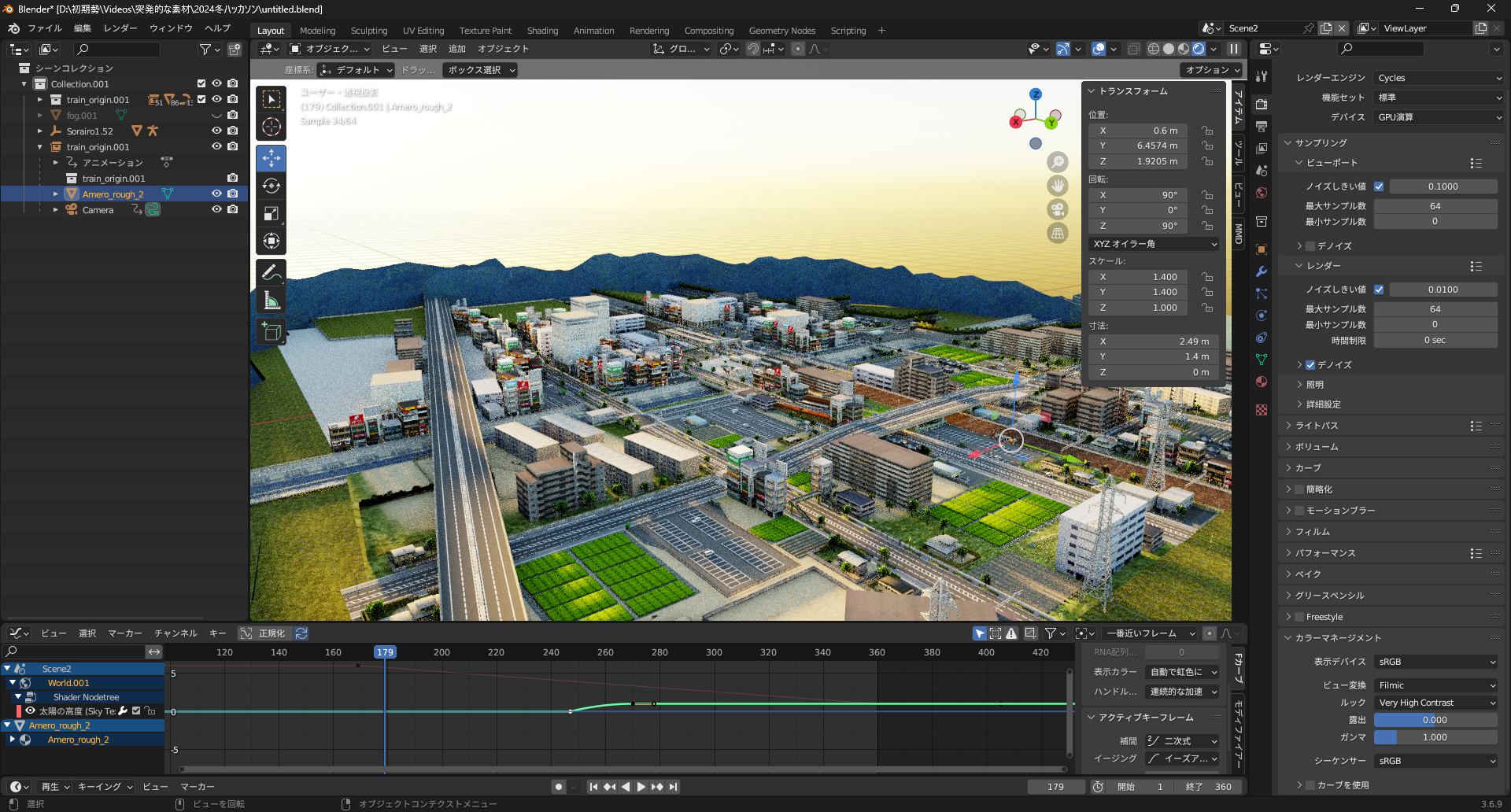Toggle camera view icon in viewport
The height and width of the screenshot is (812, 1511).
coord(1058,209)
